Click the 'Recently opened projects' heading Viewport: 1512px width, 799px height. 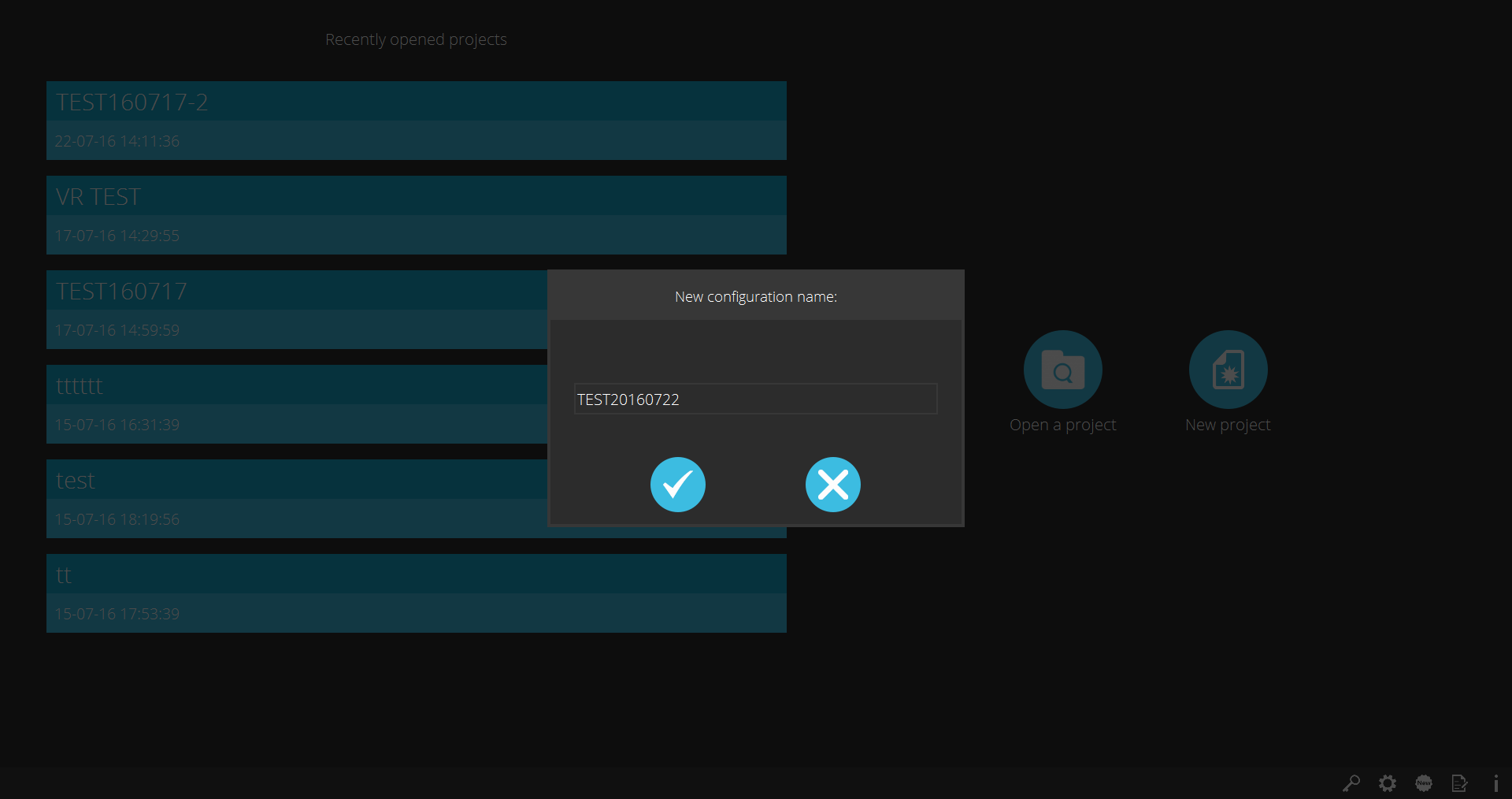tap(416, 39)
